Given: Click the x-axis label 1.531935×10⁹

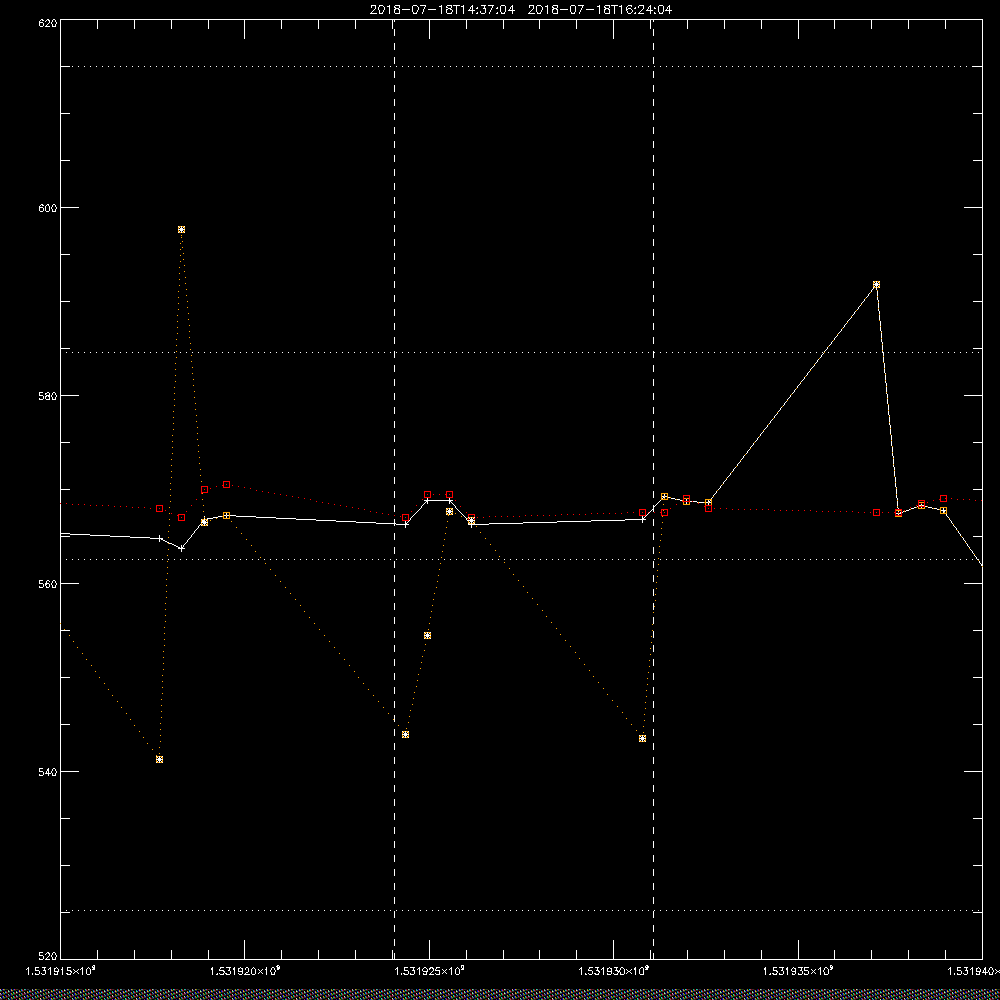Looking at the screenshot, I should click(x=798, y=971).
